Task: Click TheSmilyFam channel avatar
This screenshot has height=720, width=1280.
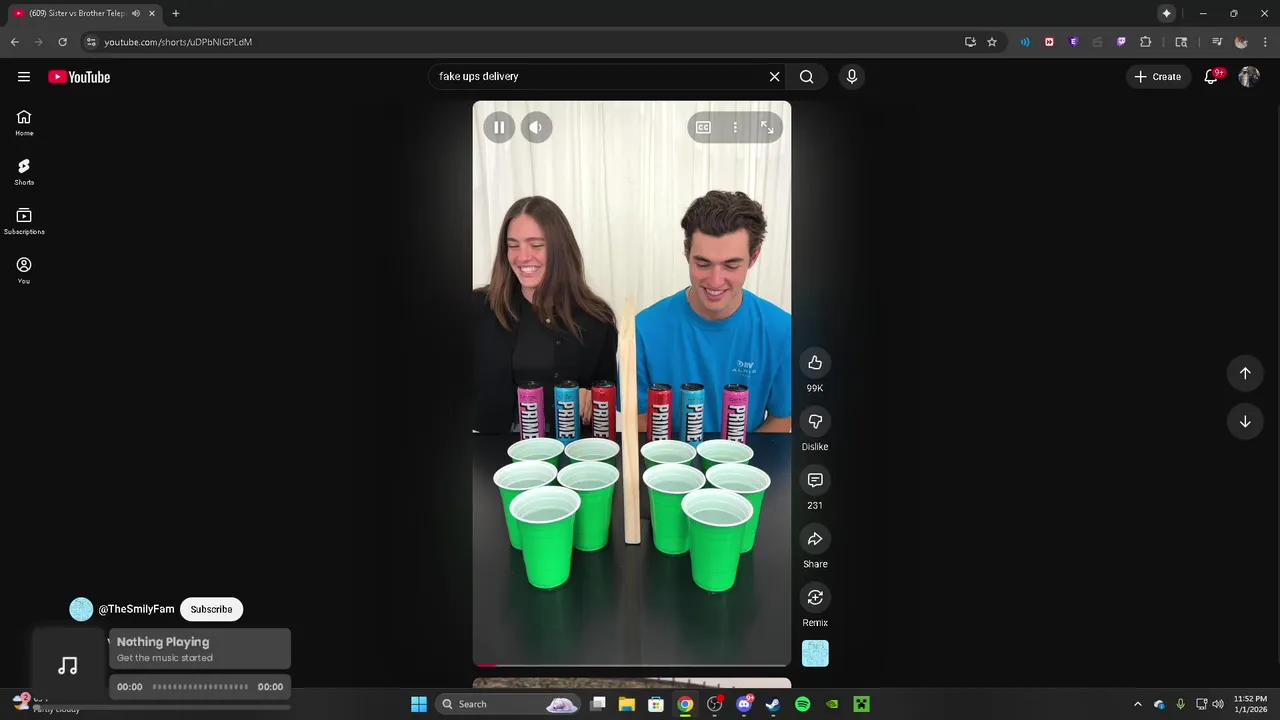Action: [81, 609]
